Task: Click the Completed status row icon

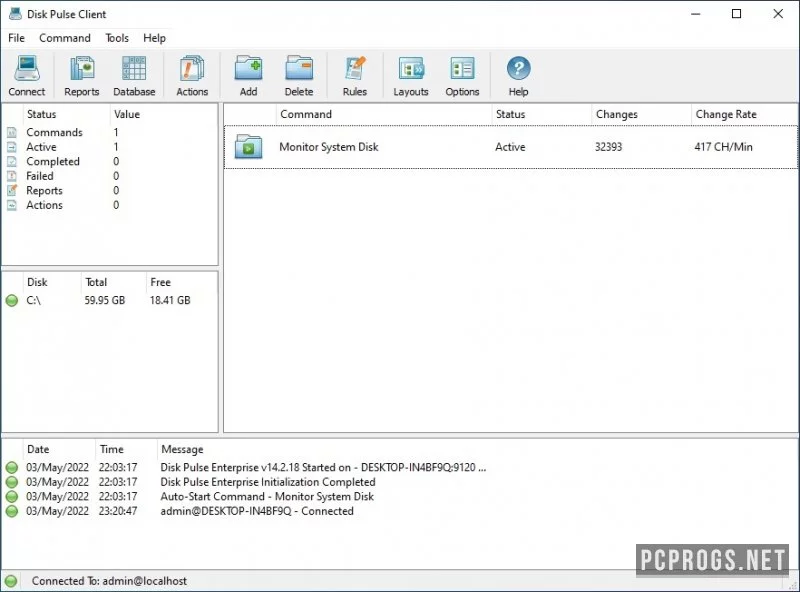Action: click(12, 161)
